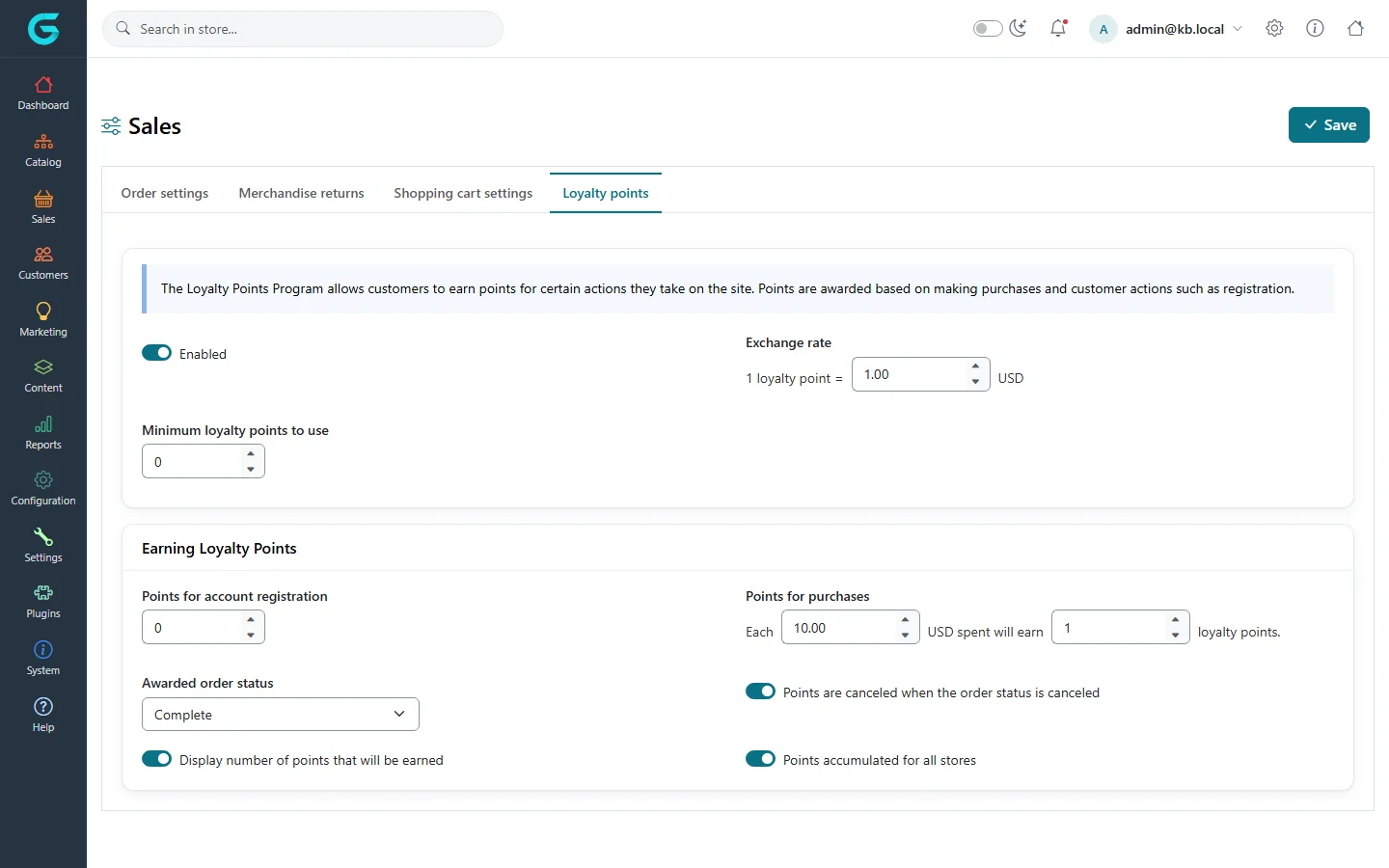Switch to the Order settings tab
1389x868 pixels.
point(165,193)
